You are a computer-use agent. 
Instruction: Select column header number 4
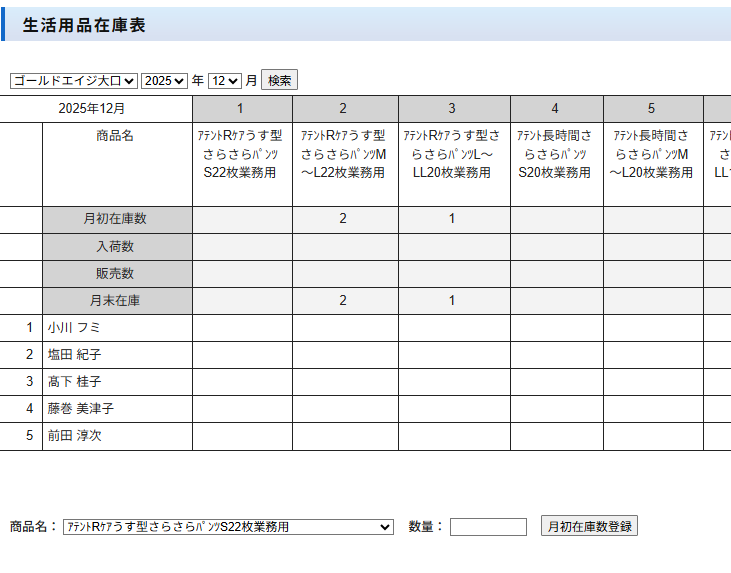click(556, 109)
